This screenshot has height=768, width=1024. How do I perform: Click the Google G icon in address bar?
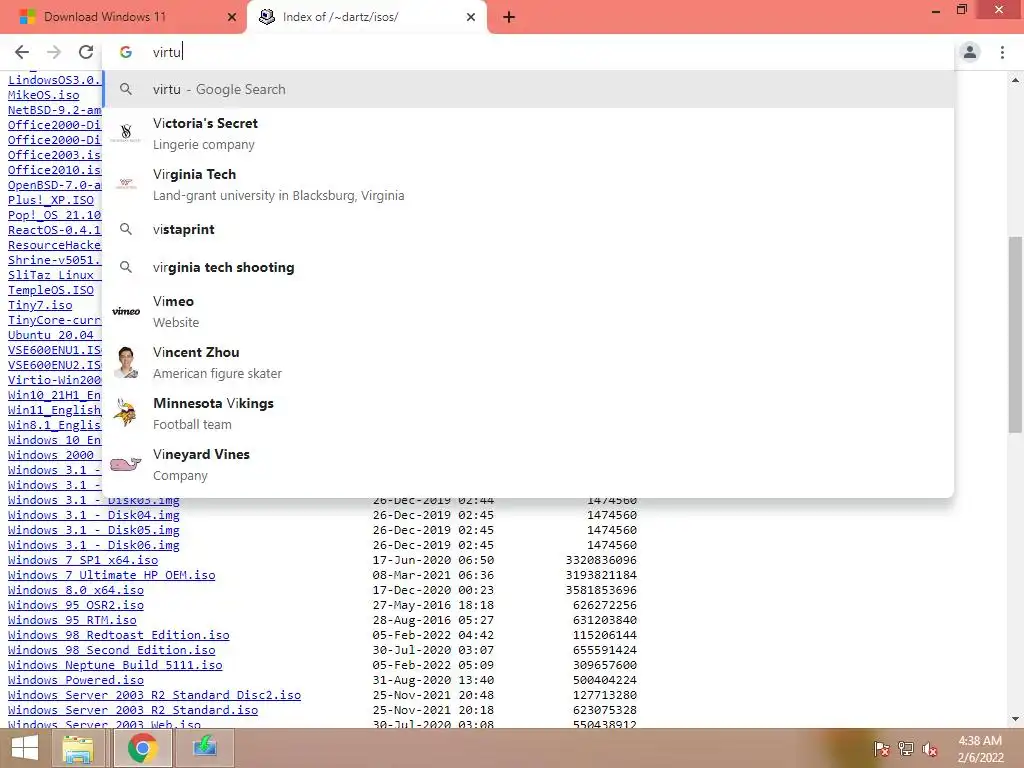tap(125, 52)
